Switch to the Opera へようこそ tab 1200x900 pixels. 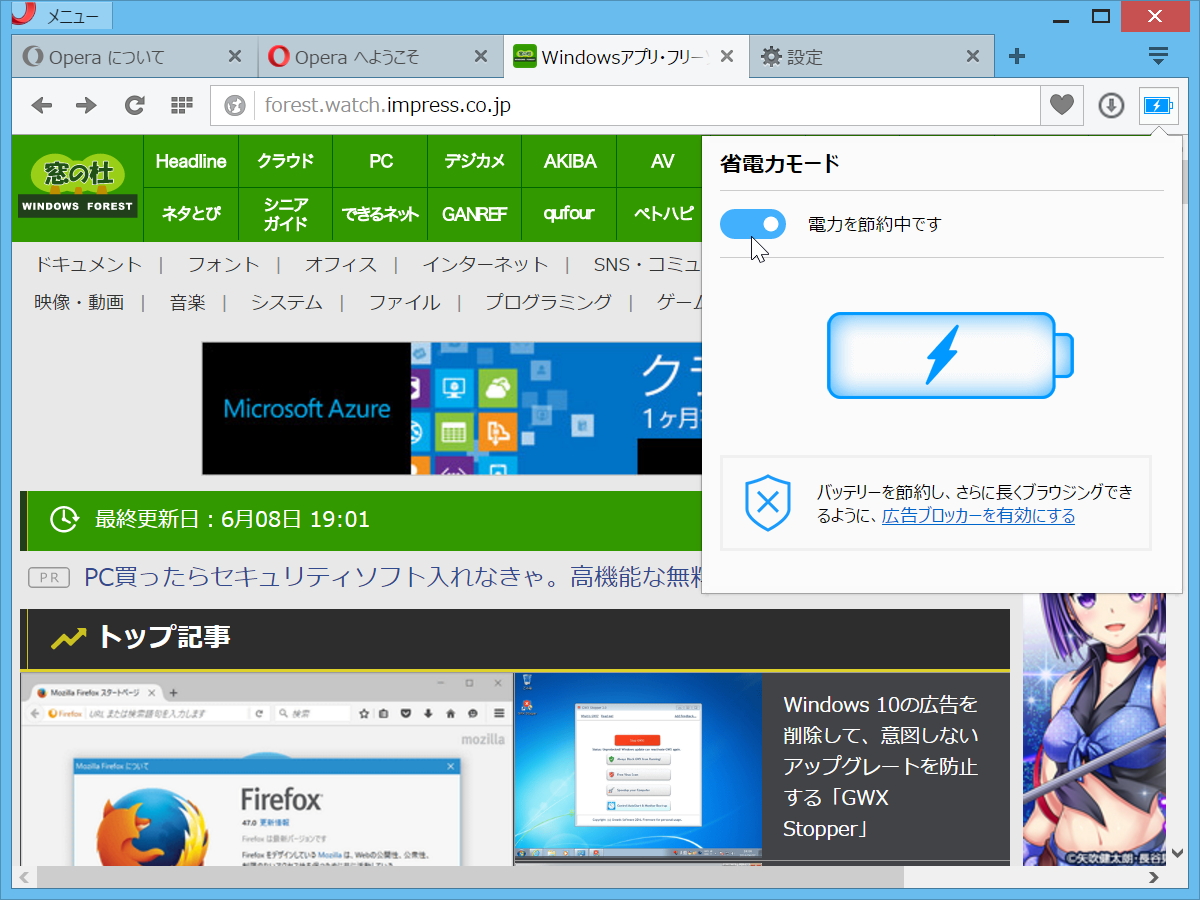[x=380, y=57]
